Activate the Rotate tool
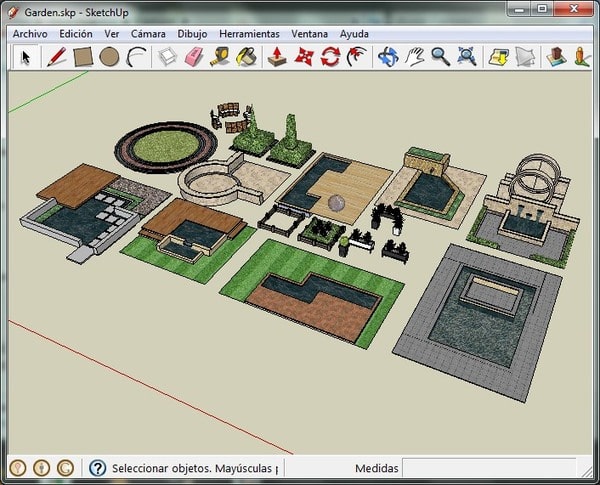 pyautogui.click(x=330, y=57)
